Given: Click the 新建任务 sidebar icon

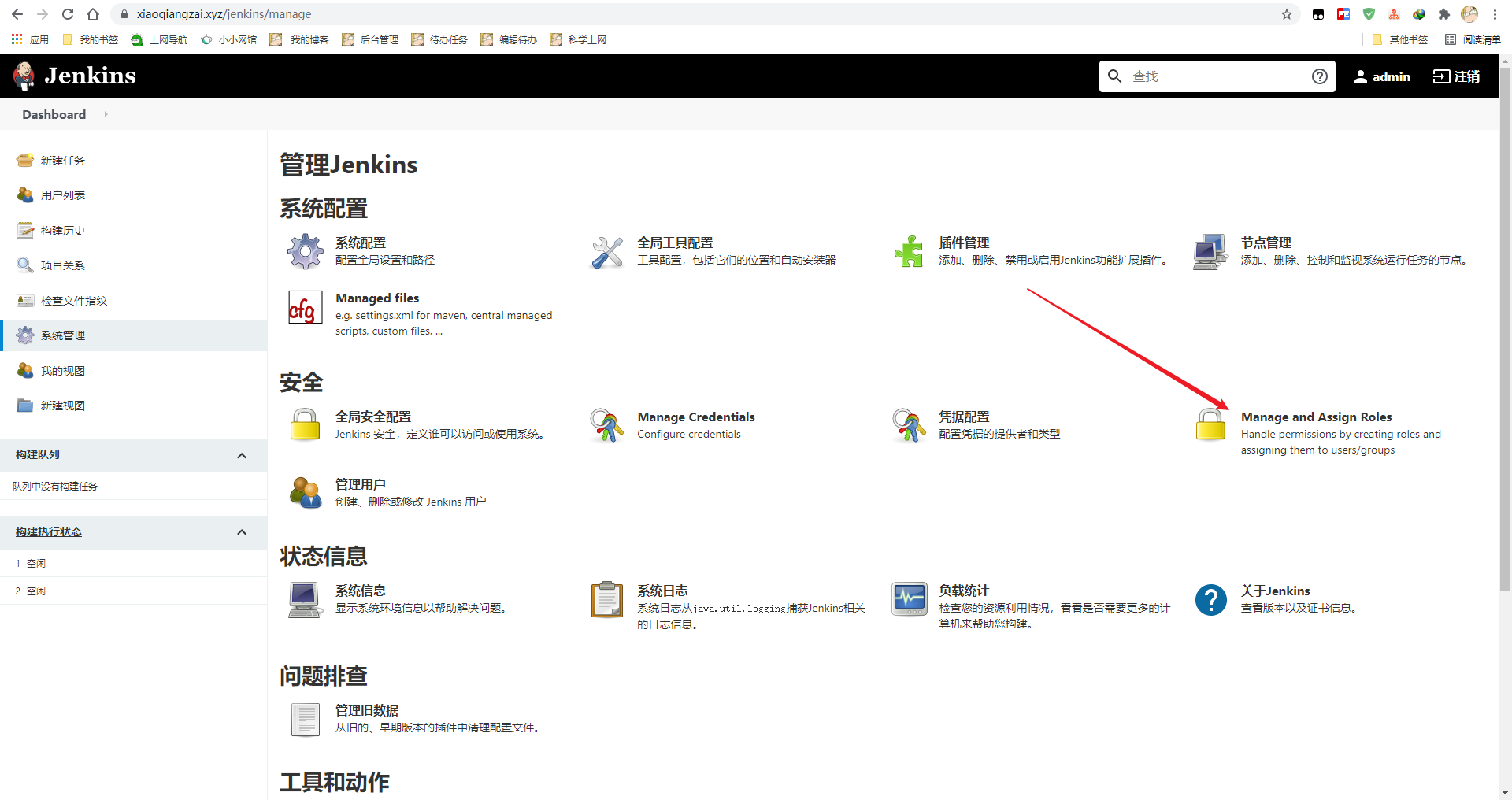Looking at the screenshot, I should click(25, 161).
